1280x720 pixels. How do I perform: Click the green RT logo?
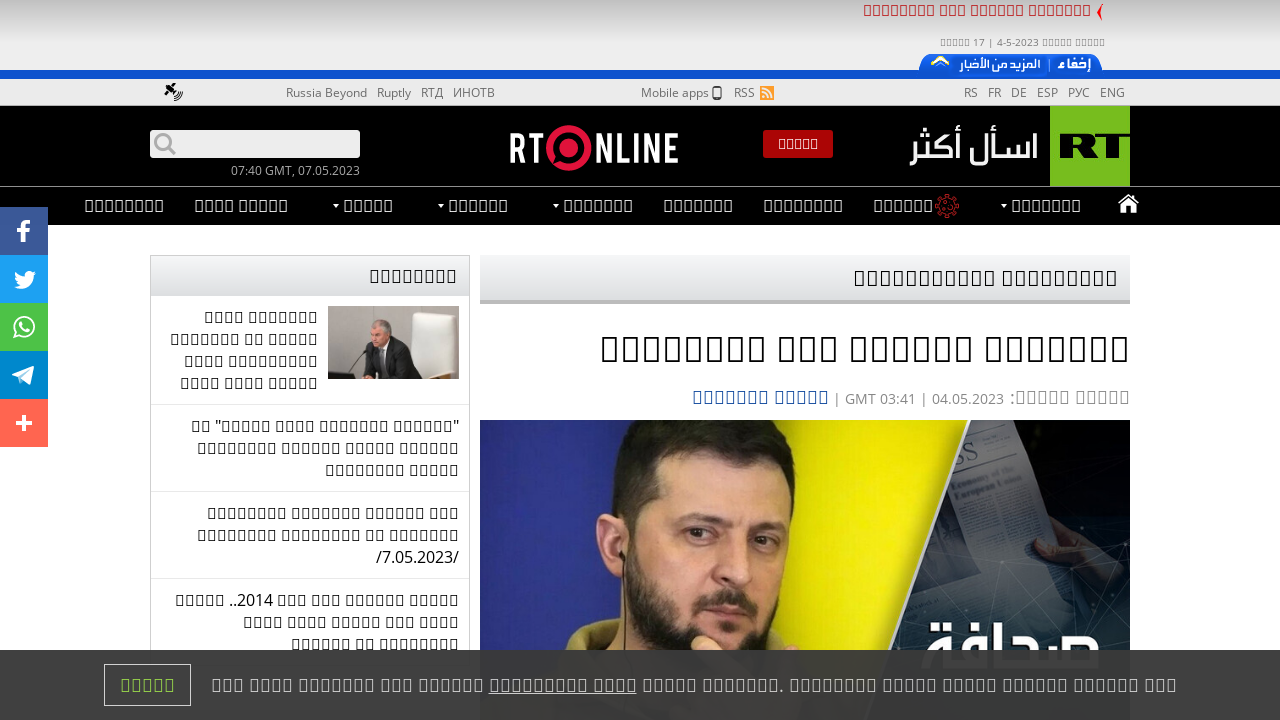[x=1090, y=146]
